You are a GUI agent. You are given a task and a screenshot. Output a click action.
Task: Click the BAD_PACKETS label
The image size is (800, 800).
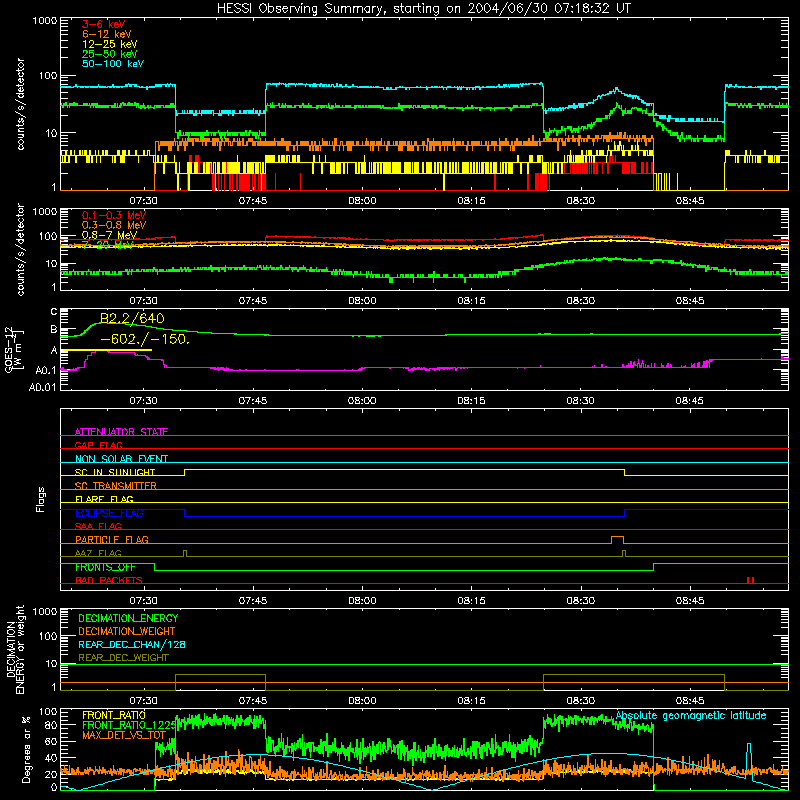[109, 580]
